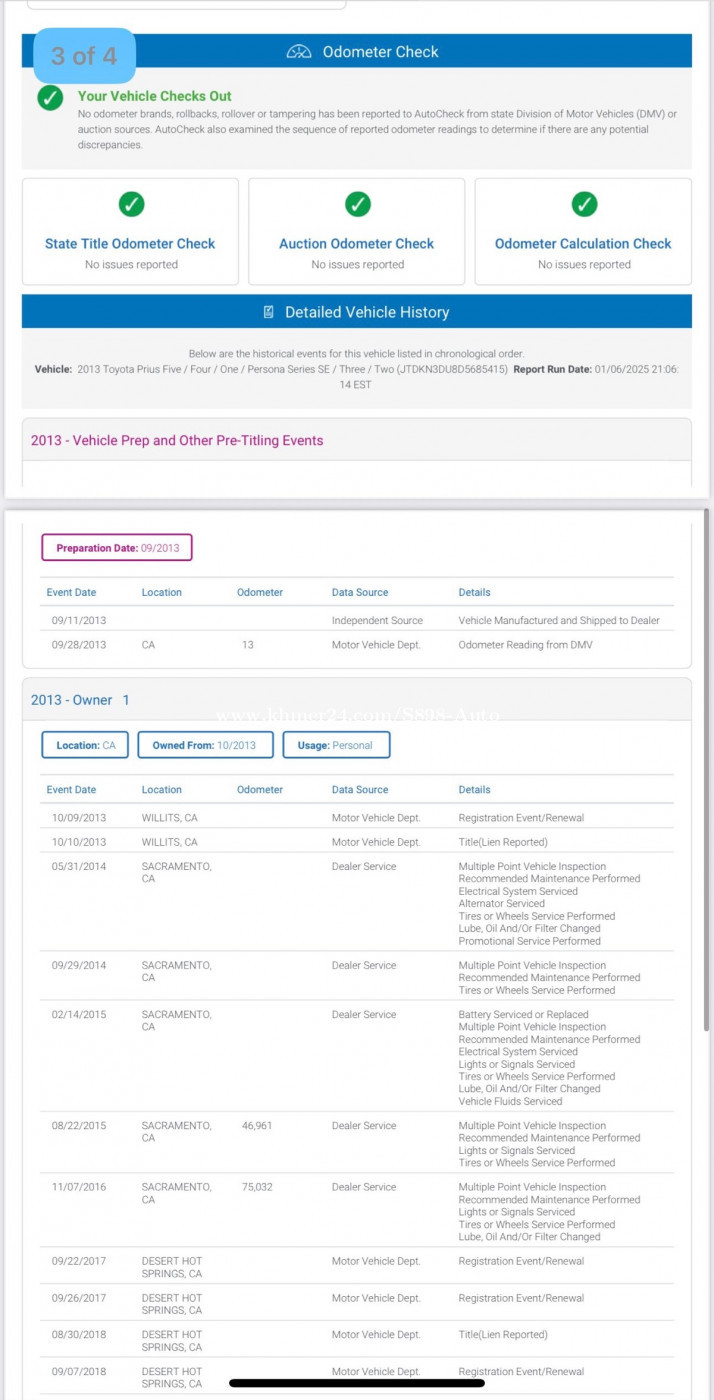714x1400 pixels.
Task: Click Event Date column header in preparation table
Action: 72,592
